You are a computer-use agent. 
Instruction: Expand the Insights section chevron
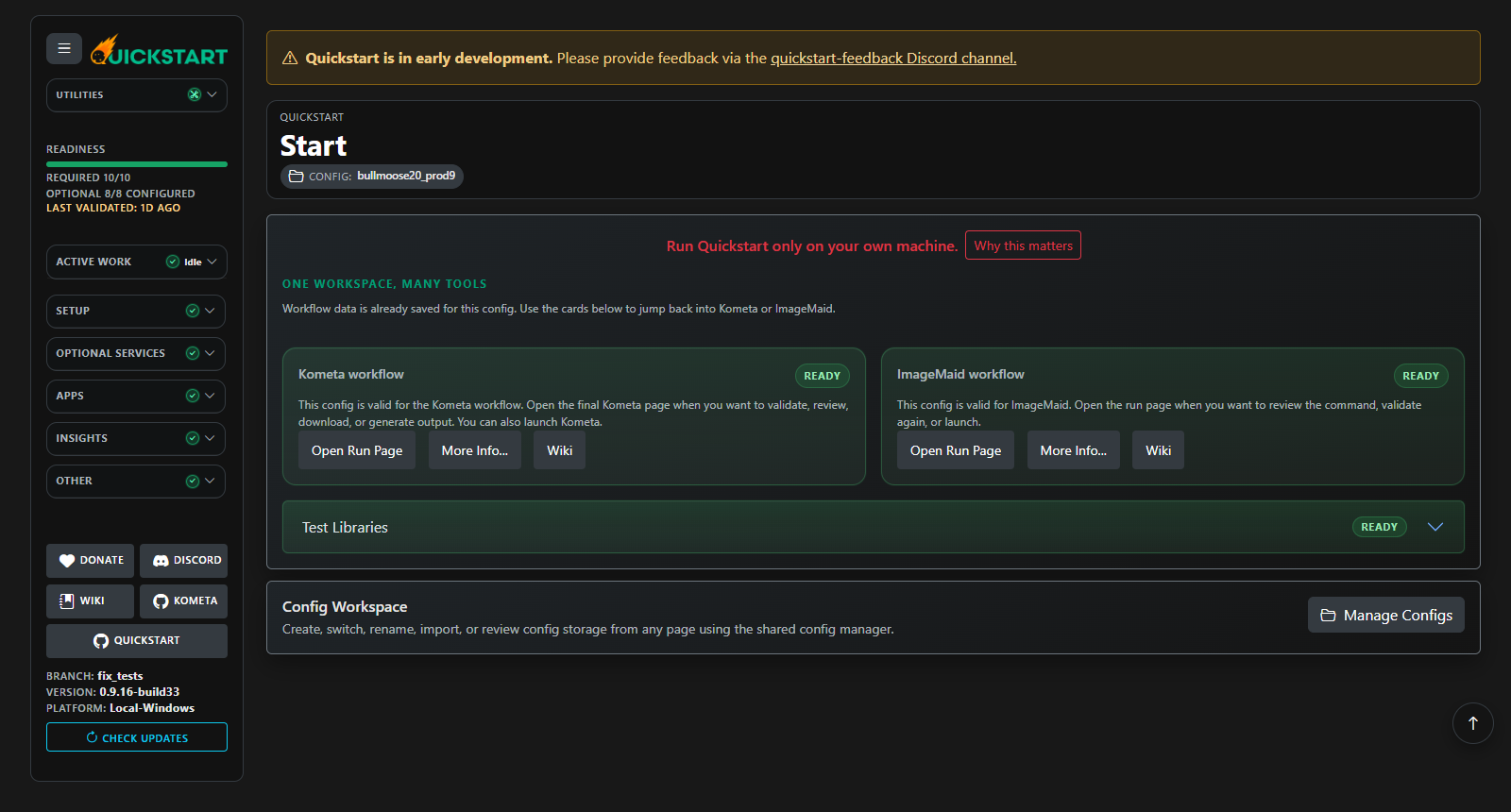point(210,438)
